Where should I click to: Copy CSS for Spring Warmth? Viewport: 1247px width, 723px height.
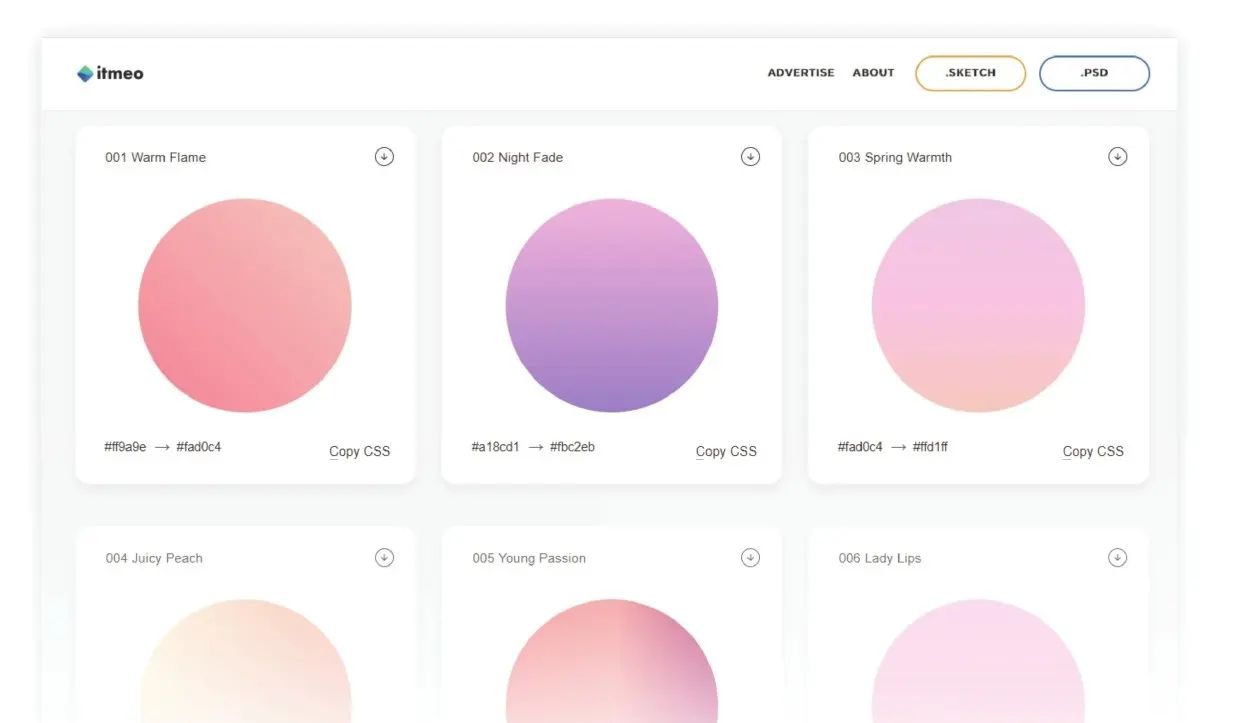click(1093, 451)
